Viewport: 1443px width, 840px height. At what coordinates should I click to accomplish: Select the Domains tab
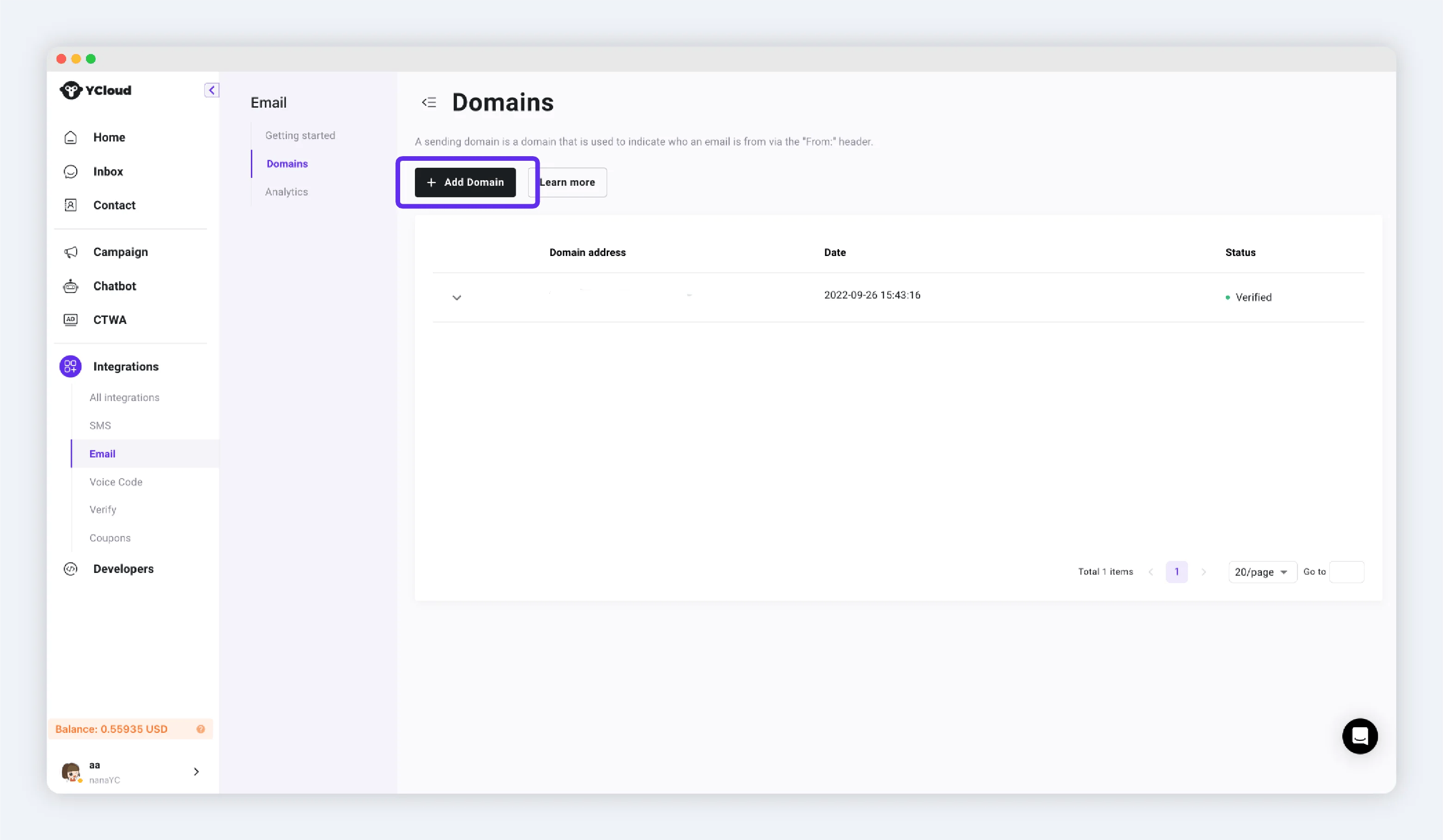[287, 164]
